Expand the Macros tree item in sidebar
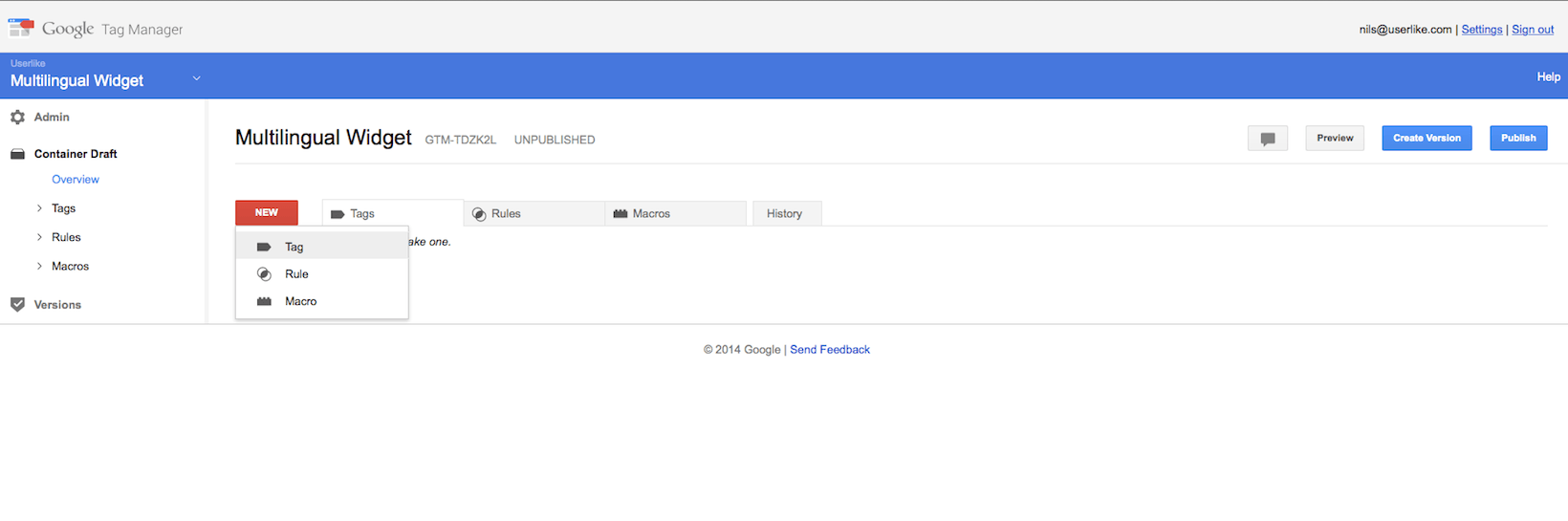Viewport: 1568px width, 521px height. point(39,267)
